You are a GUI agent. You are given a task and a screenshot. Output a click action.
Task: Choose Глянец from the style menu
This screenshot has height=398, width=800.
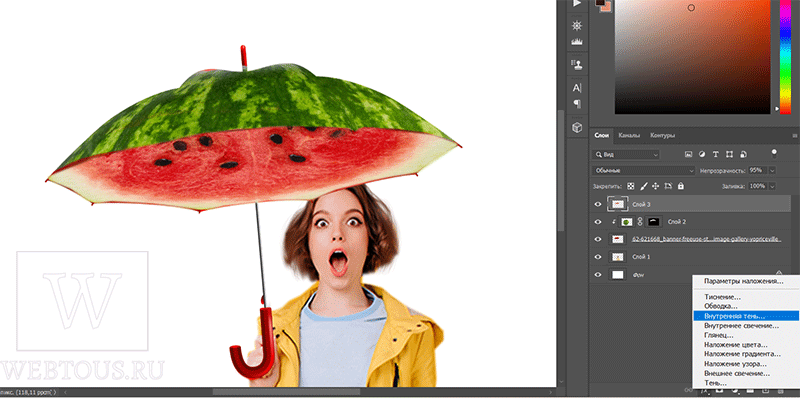coord(745,335)
